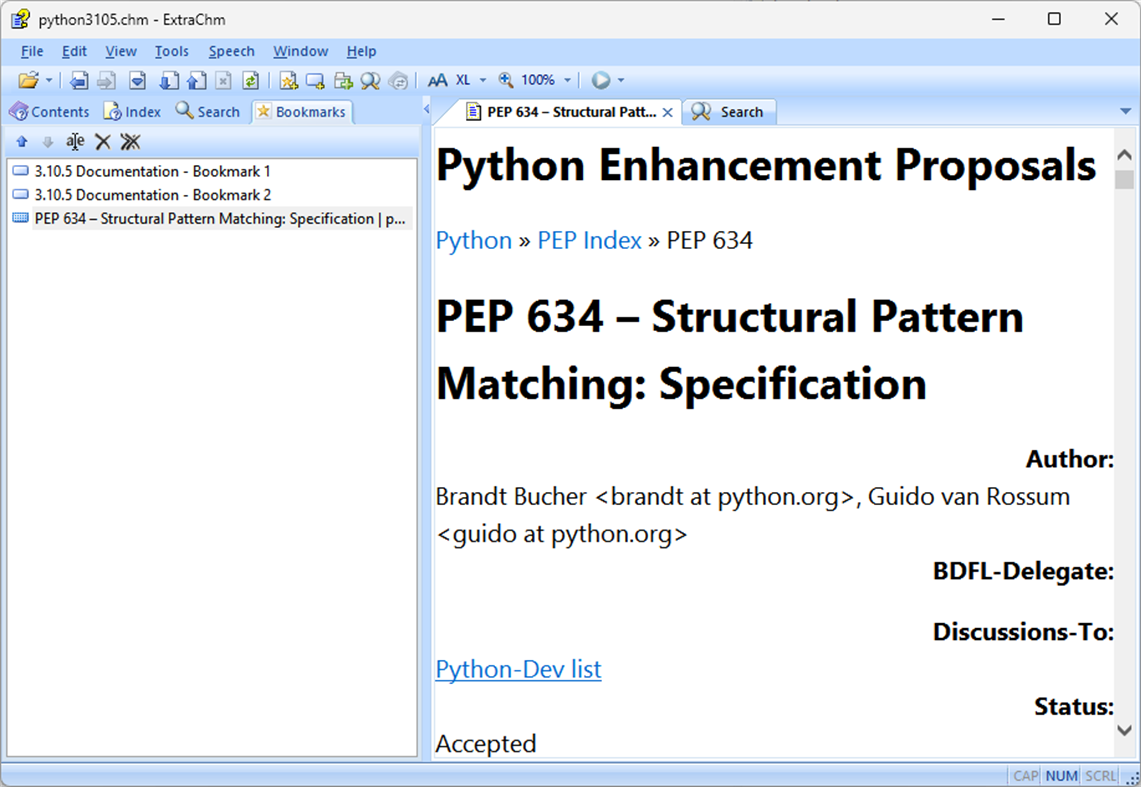The image size is (1141, 787).
Task: Click the Home page icon in toolbar
Action: pyautogui.click(x=138, y=81)
